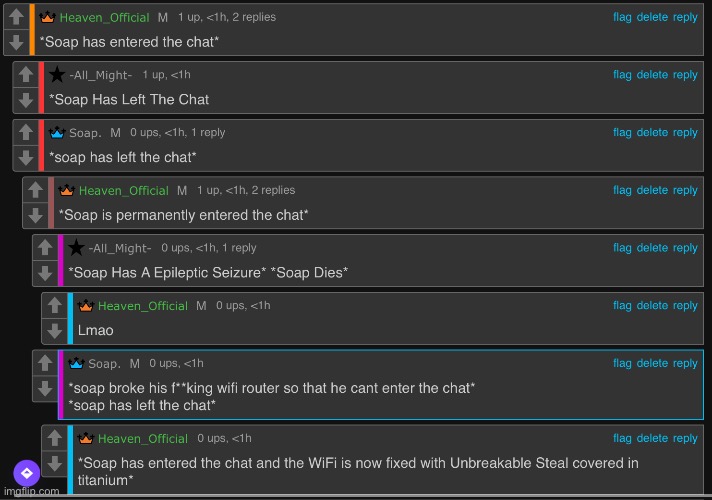Click the blue crown icon next to Soap. in the wifi router comment
The height and width of the screenshot is (500, 712).
(x=76, y=363)
